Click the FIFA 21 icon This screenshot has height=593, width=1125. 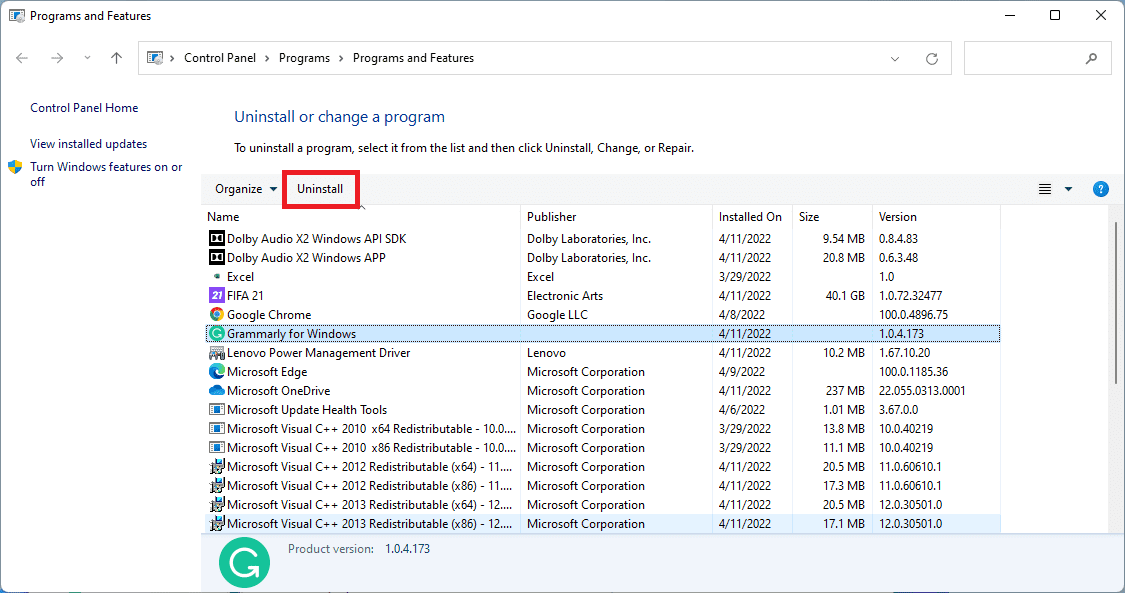tap(216, 295)
